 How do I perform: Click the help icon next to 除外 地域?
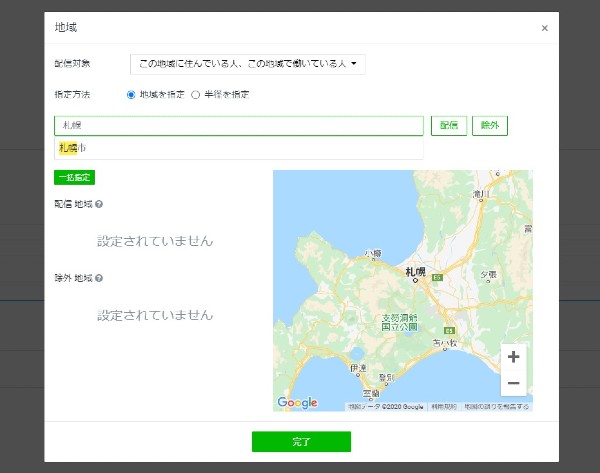(99, 278)
